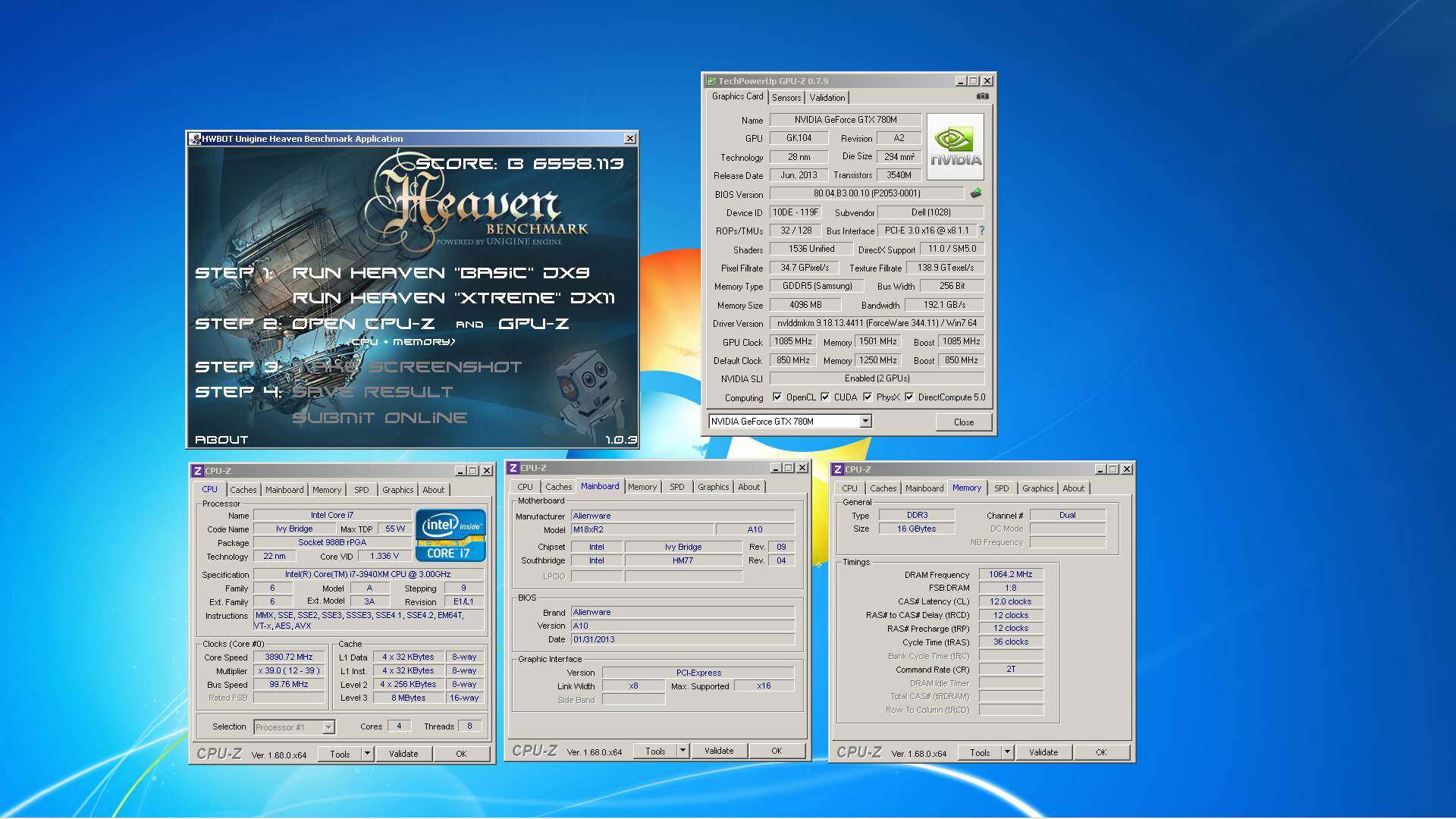Click the Specification field i7-3940XM

[368, 575]
